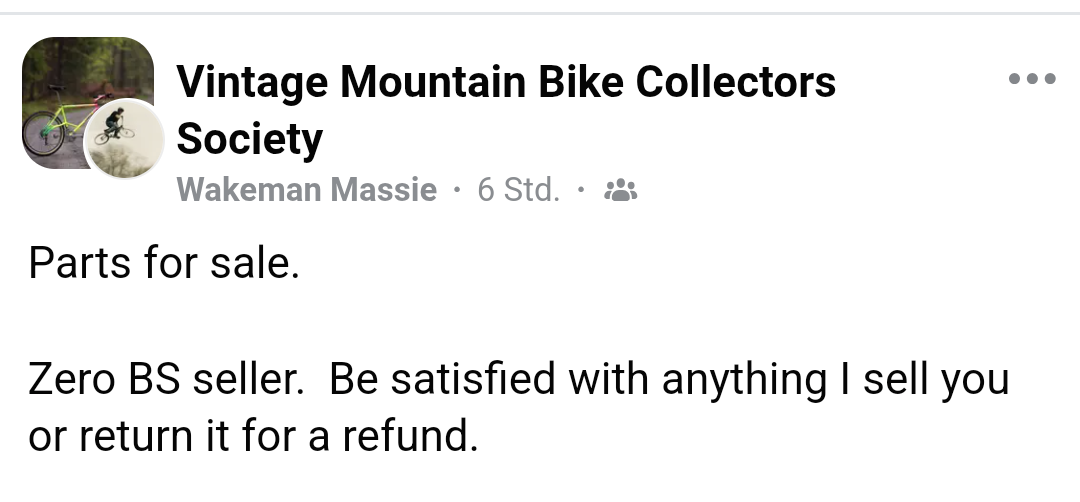Click the word Society in group title
The height and width of the screenshot is (502, 1080).
click(x=250, y=139)
